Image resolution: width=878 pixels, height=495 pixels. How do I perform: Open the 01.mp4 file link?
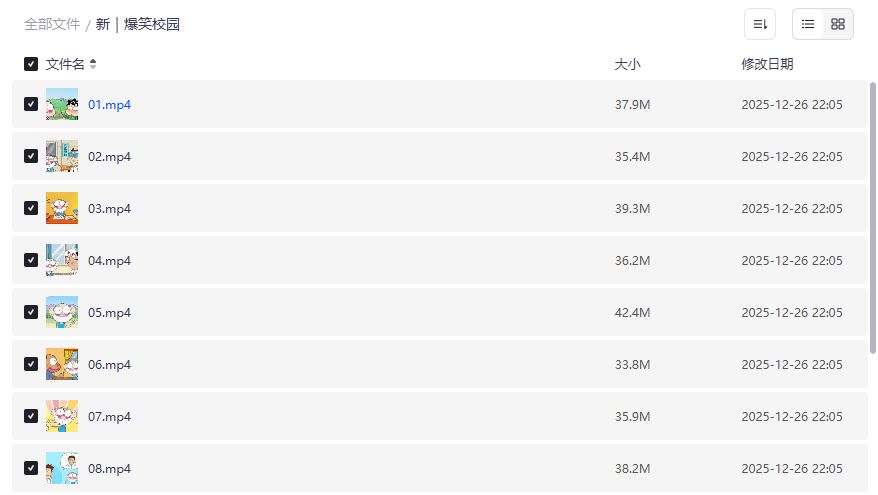coord(109,104)
